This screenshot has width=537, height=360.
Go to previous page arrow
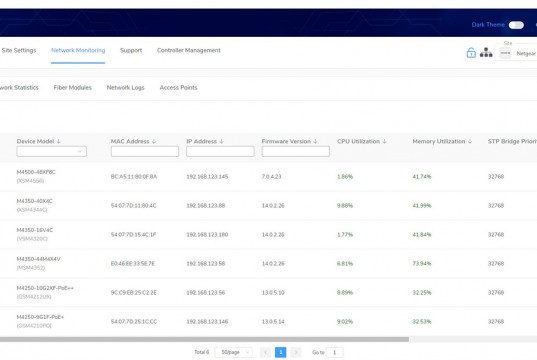265,352
